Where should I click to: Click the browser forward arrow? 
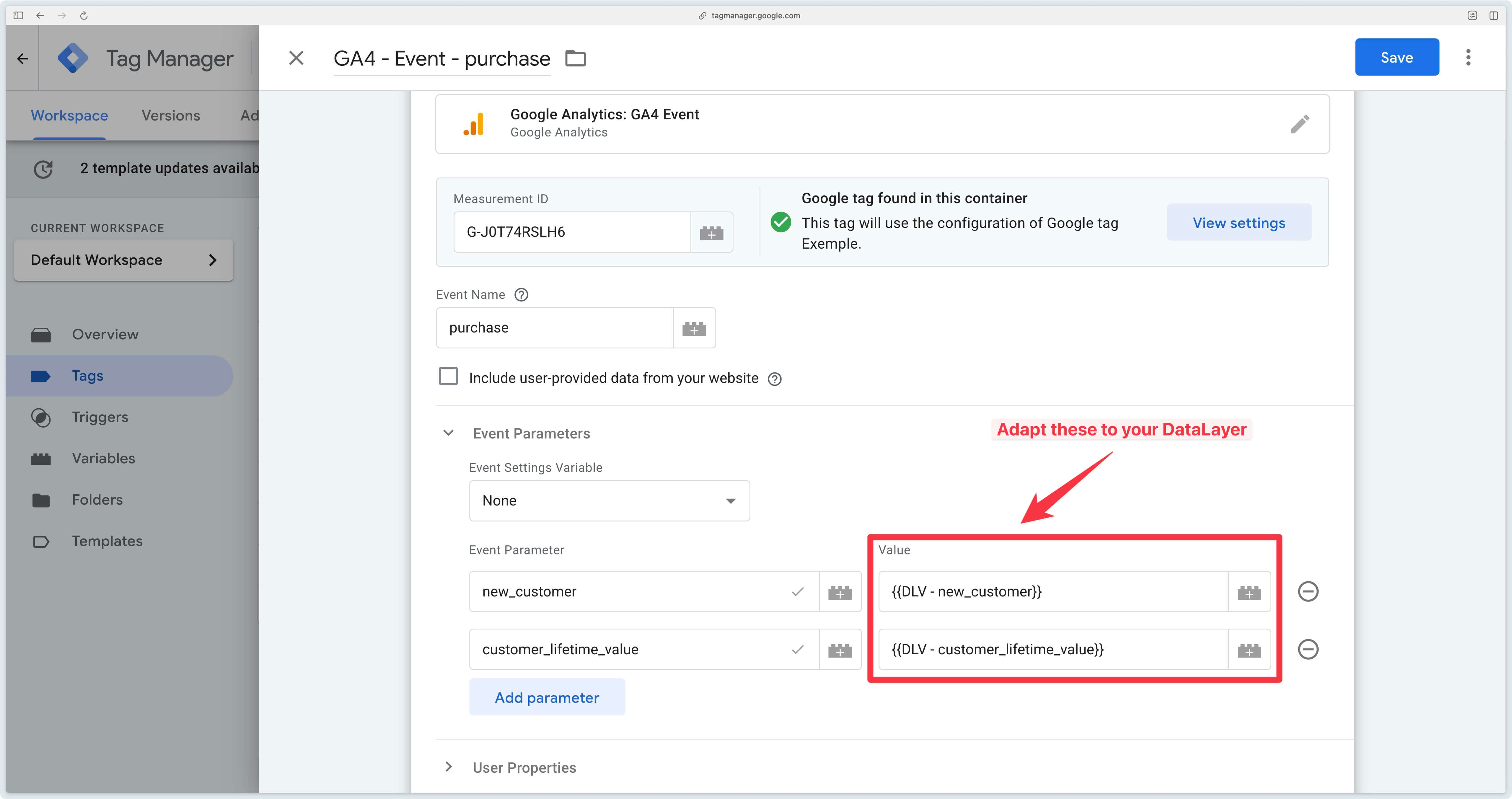[x=62, y=15]
